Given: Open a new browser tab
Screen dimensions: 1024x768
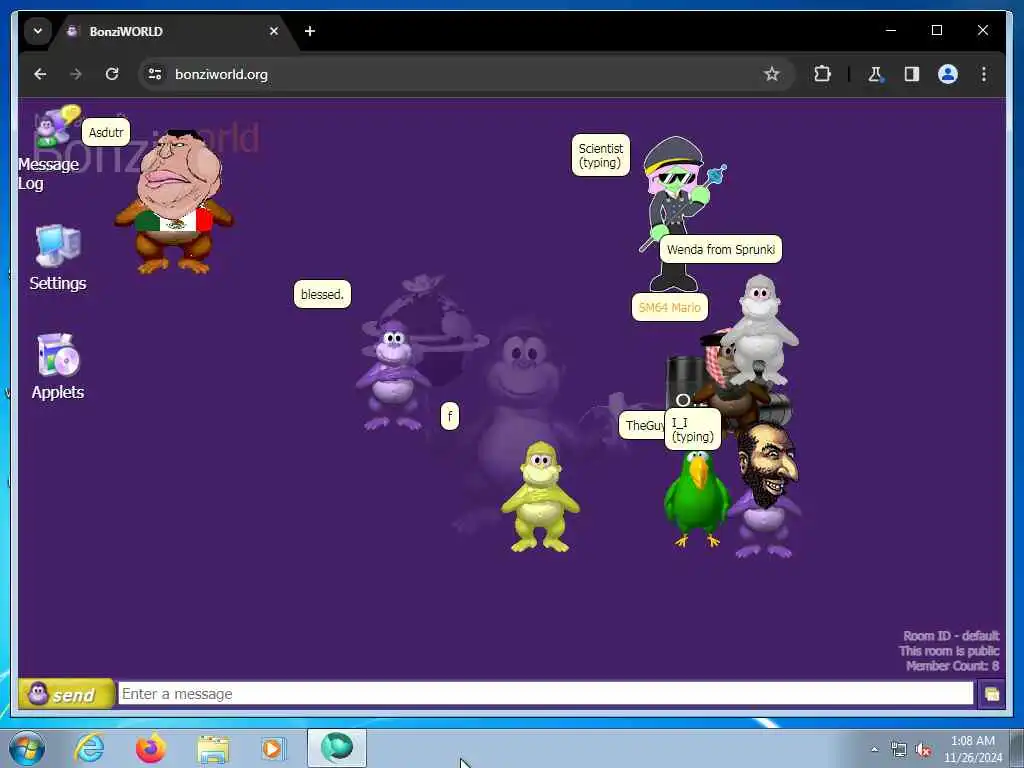Looking at the screenshot, I should tap(310, 31).
